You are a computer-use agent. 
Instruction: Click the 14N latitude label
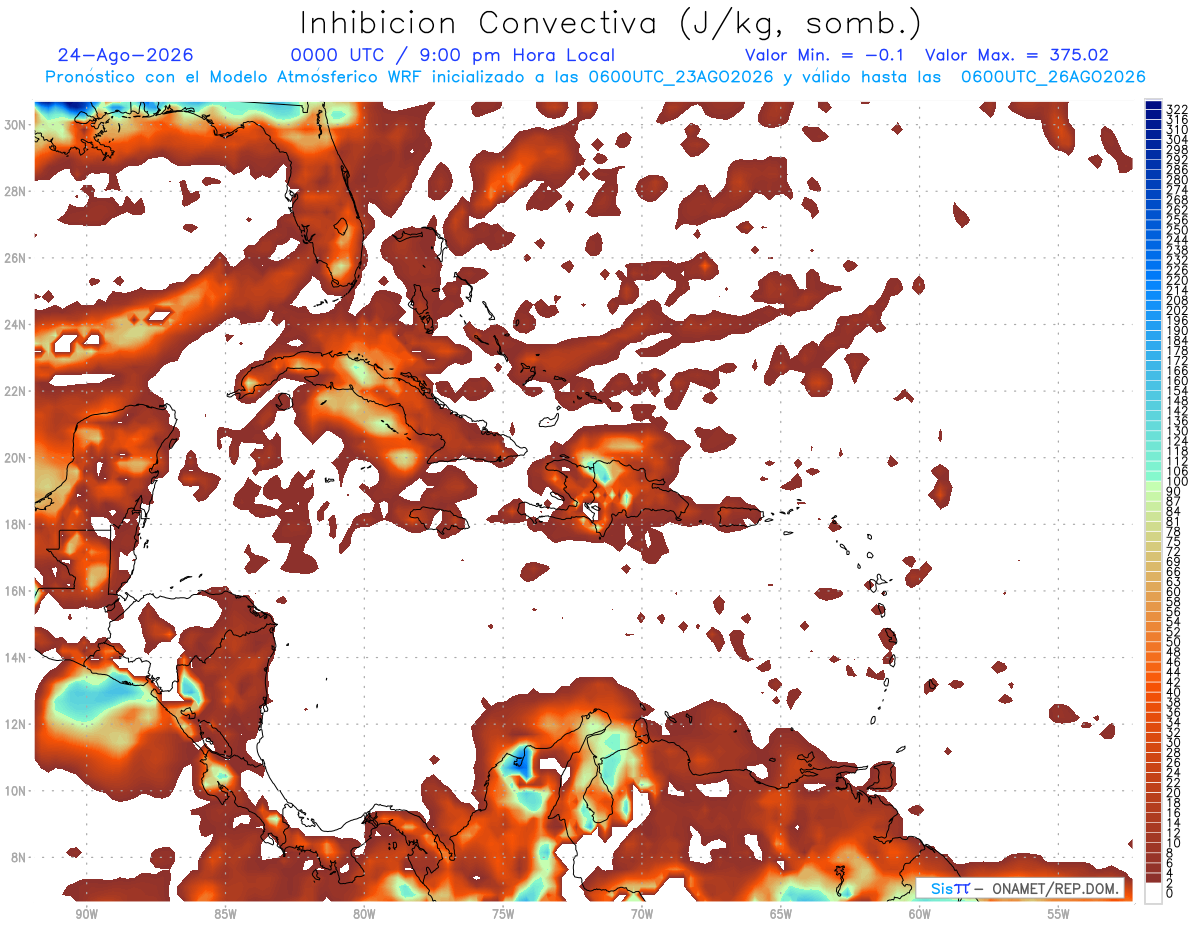pos(15,657)
